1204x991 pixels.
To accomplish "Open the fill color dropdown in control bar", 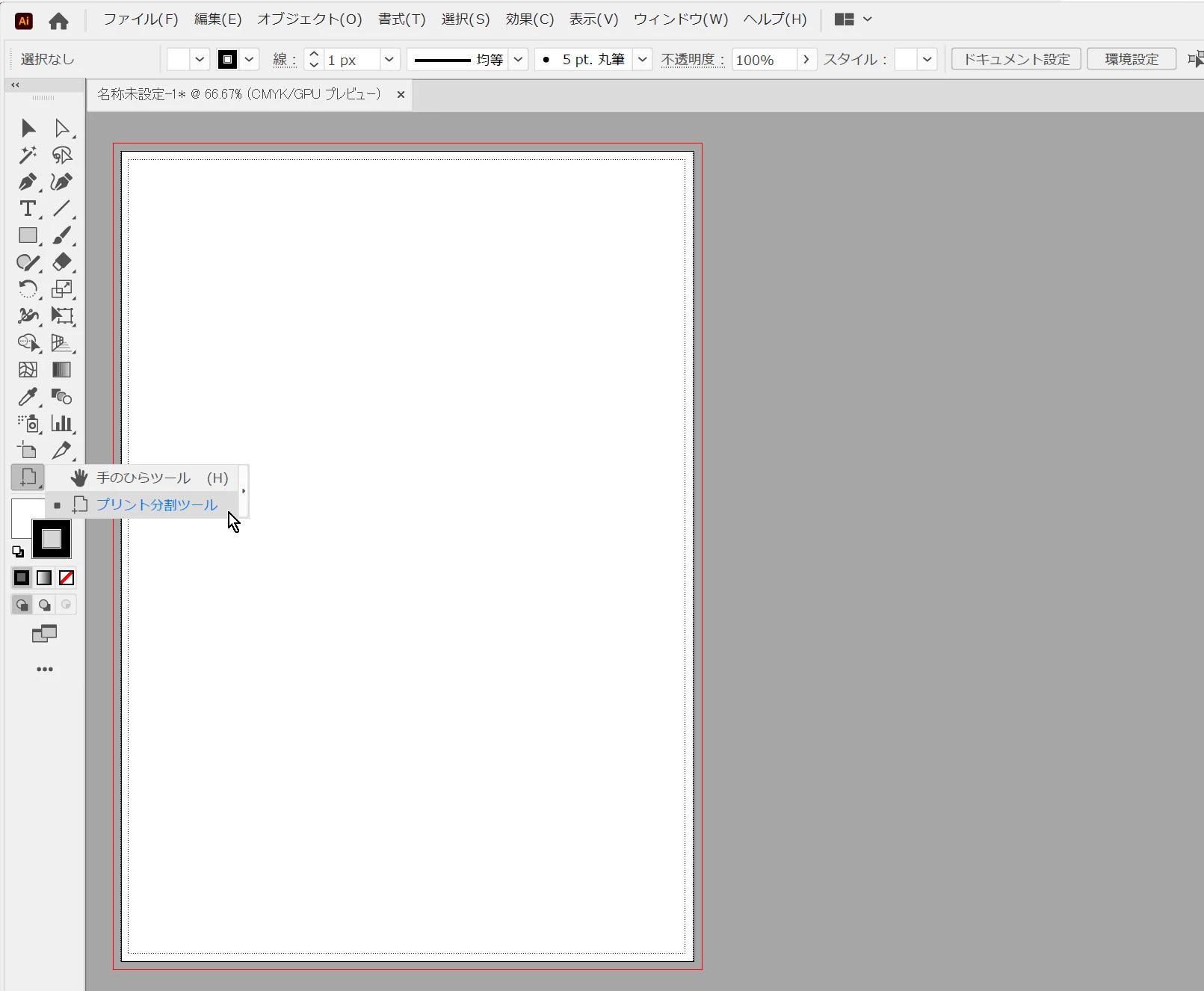I will click(x=200, y=60).
